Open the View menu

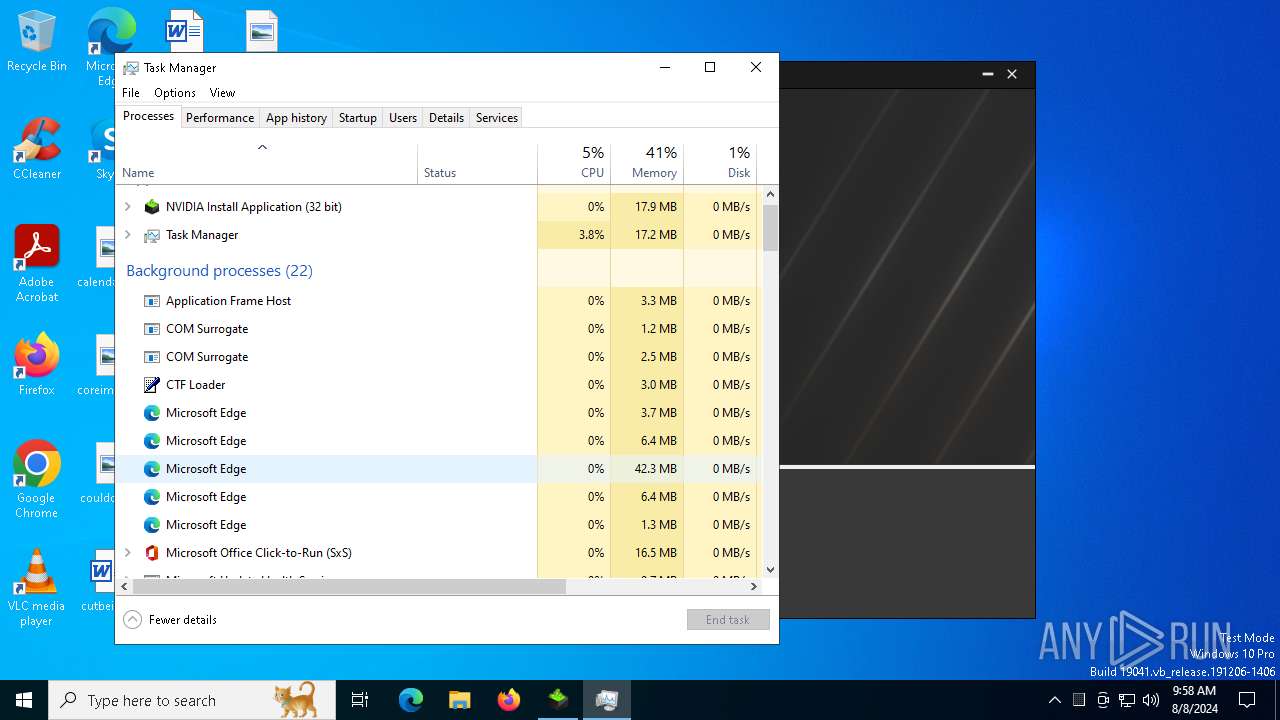pos(222,93)
